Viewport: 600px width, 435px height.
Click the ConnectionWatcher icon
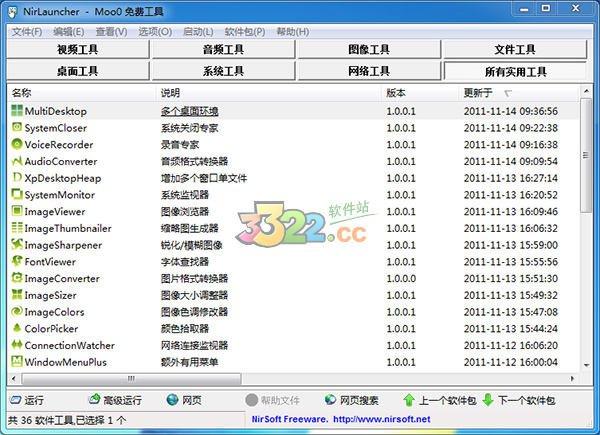pyautogui.click(x=17, y=345)
